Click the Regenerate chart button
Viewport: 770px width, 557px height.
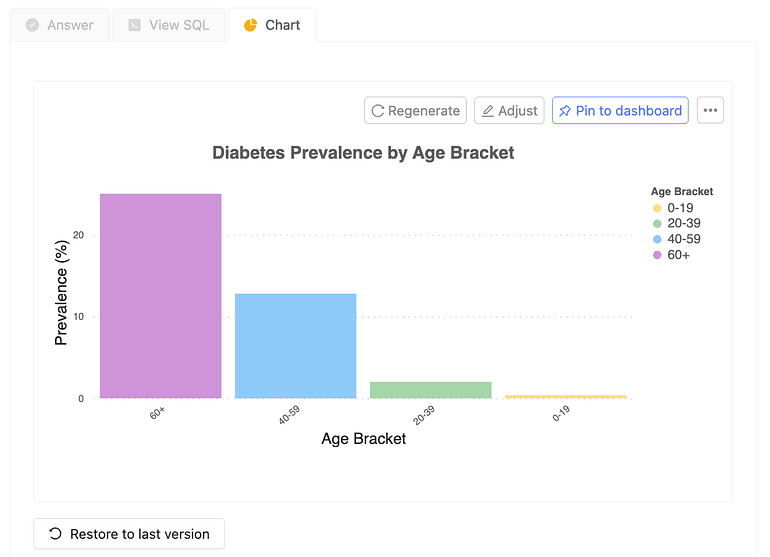click(415, 111)
